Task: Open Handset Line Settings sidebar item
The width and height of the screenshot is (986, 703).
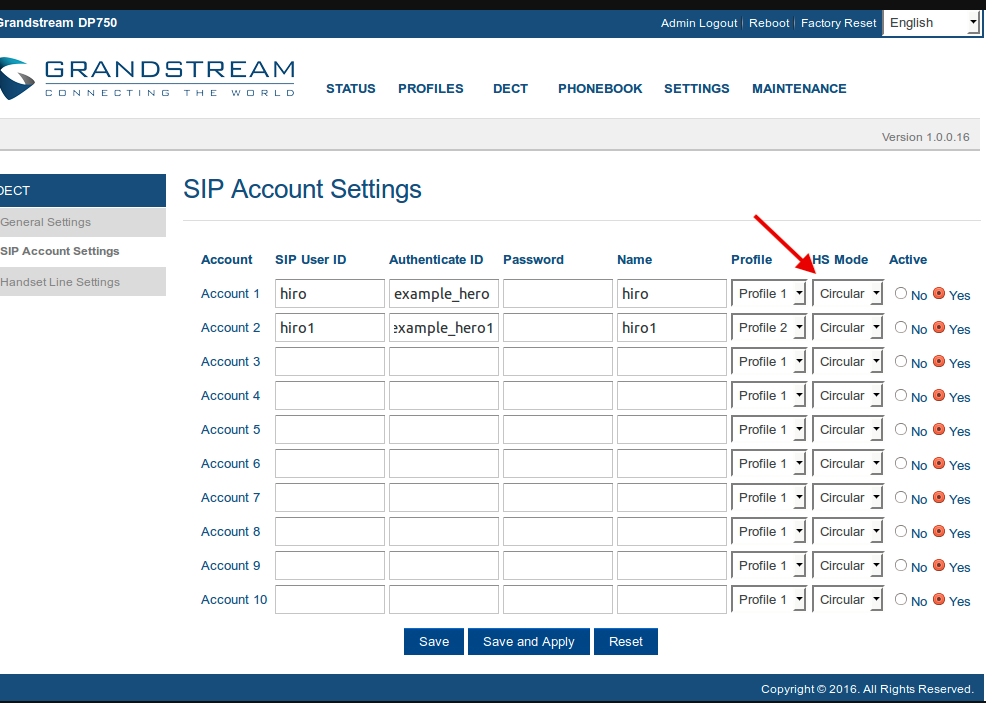Action: pyautogui.click(x=82, y=282)
